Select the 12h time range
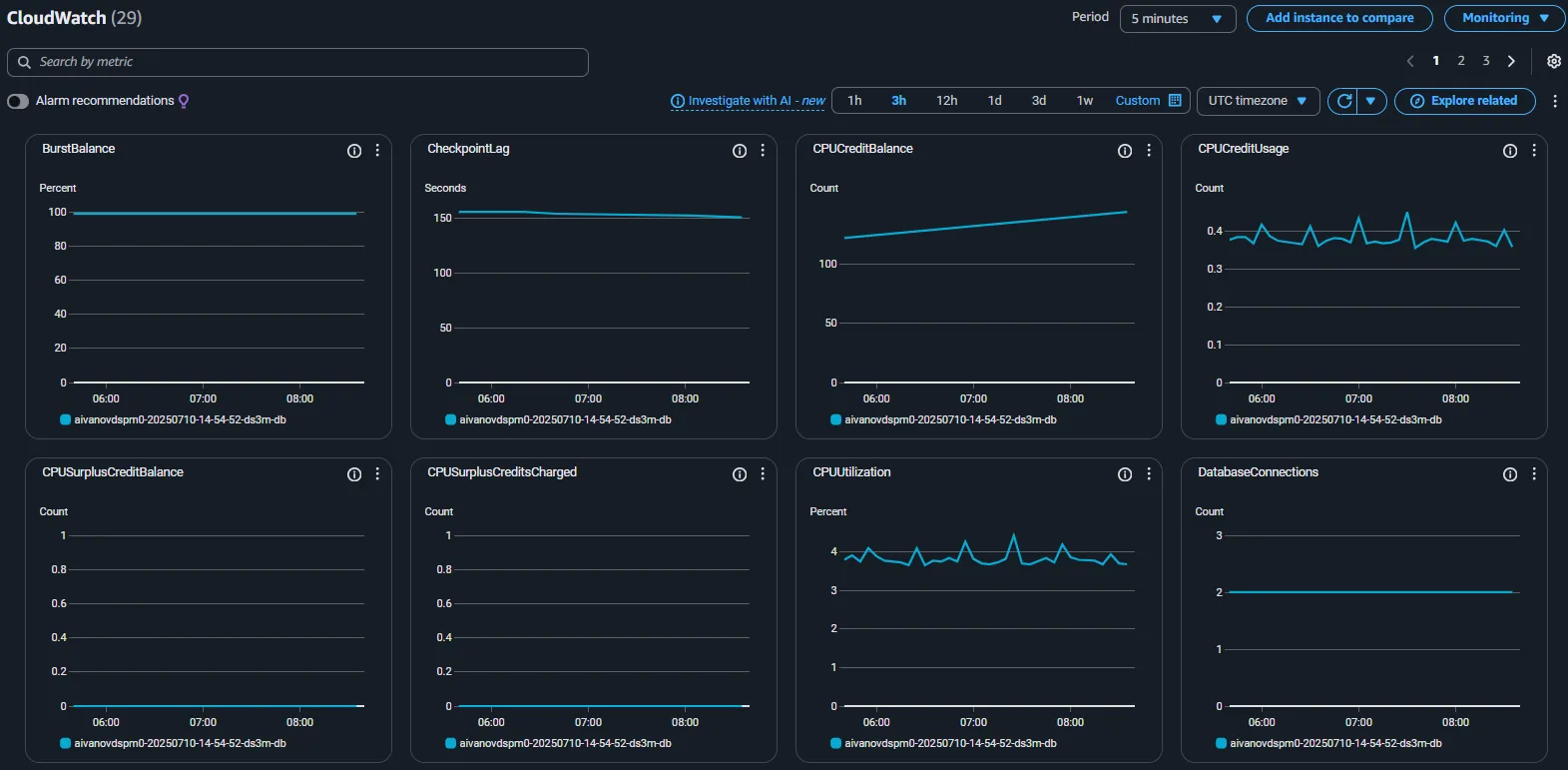The width and height of the screenshot is (1568, 770). pos(946,101)
